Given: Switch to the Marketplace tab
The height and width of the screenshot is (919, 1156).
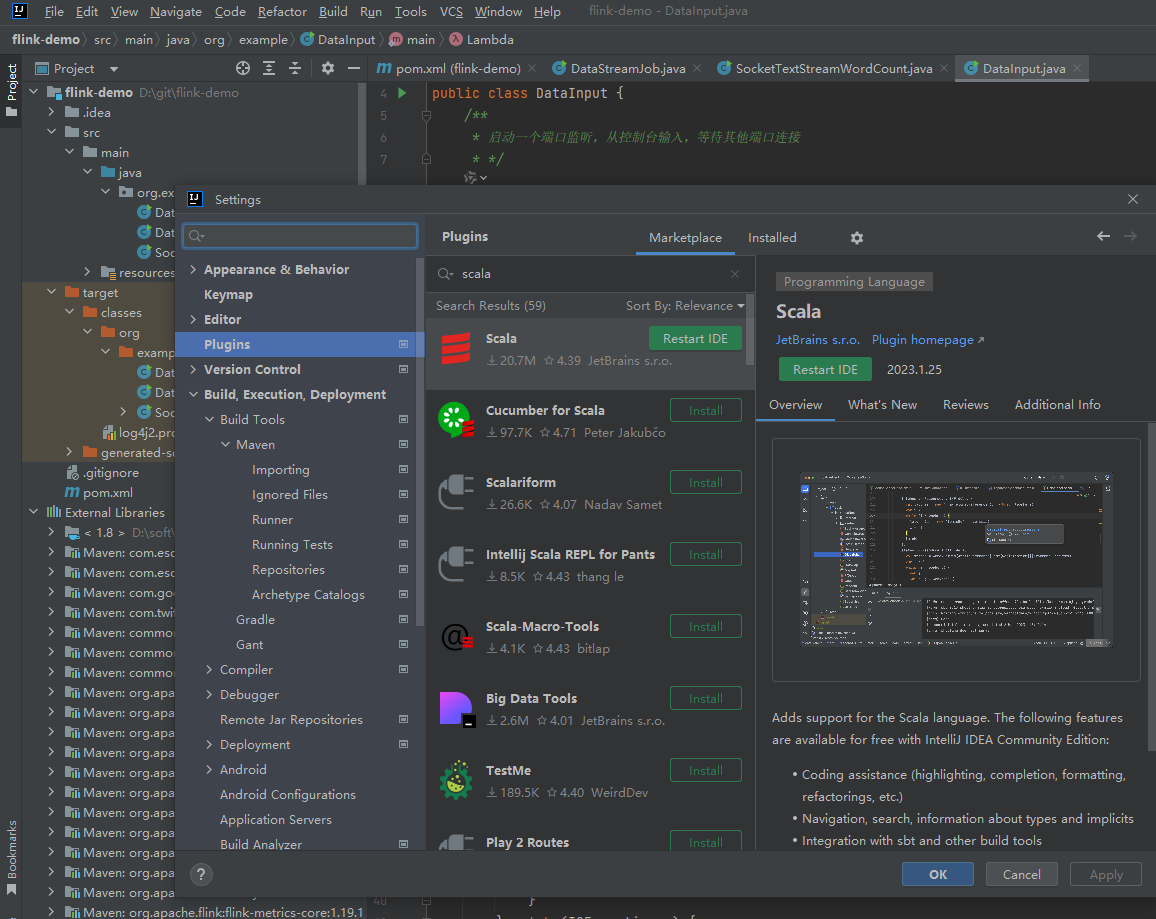Looking at the screenshot, I should point(685,238).
